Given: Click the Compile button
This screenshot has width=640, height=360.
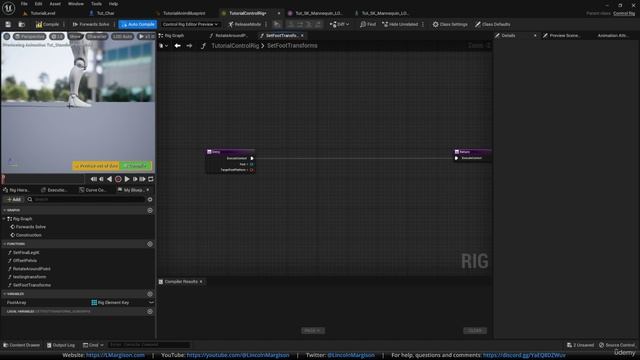Looking at the screenshot, I should point(47,24).
